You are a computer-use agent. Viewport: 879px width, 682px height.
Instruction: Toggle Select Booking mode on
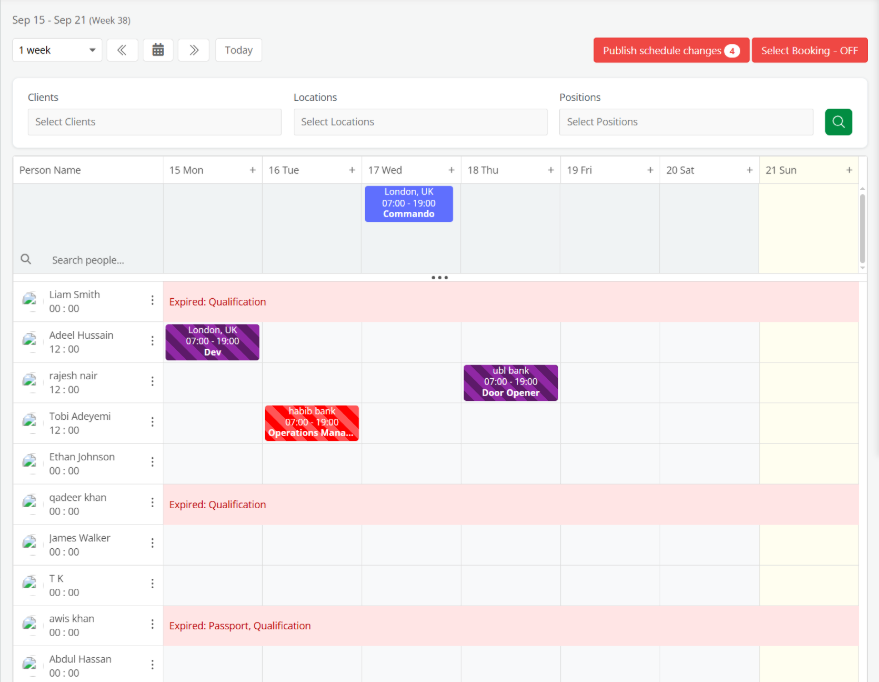(x=809, y=51)
